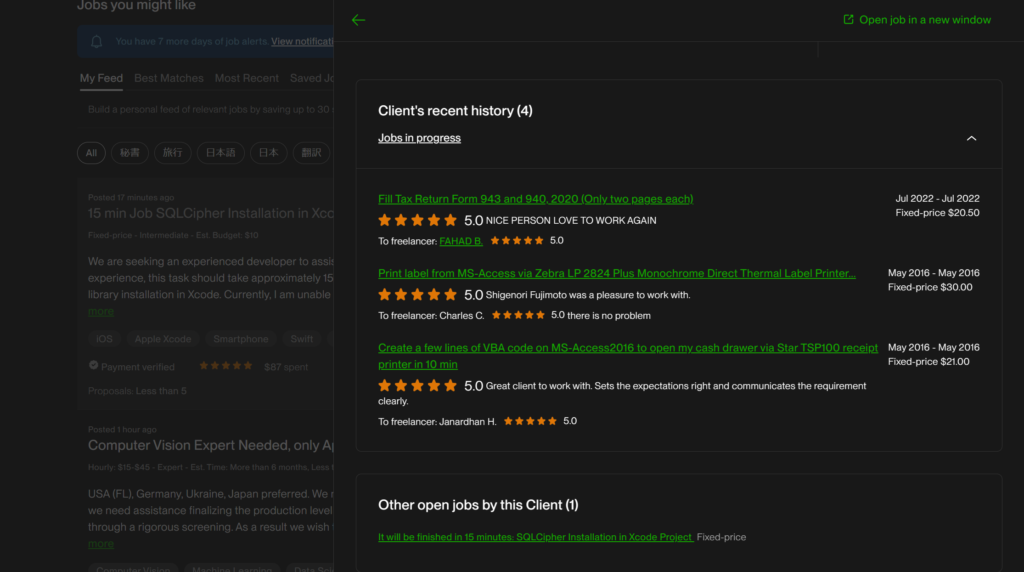The image size is (1024, 572).
Task: Click the Proposals: Less than 5 text
Action: tap(137, 391)
